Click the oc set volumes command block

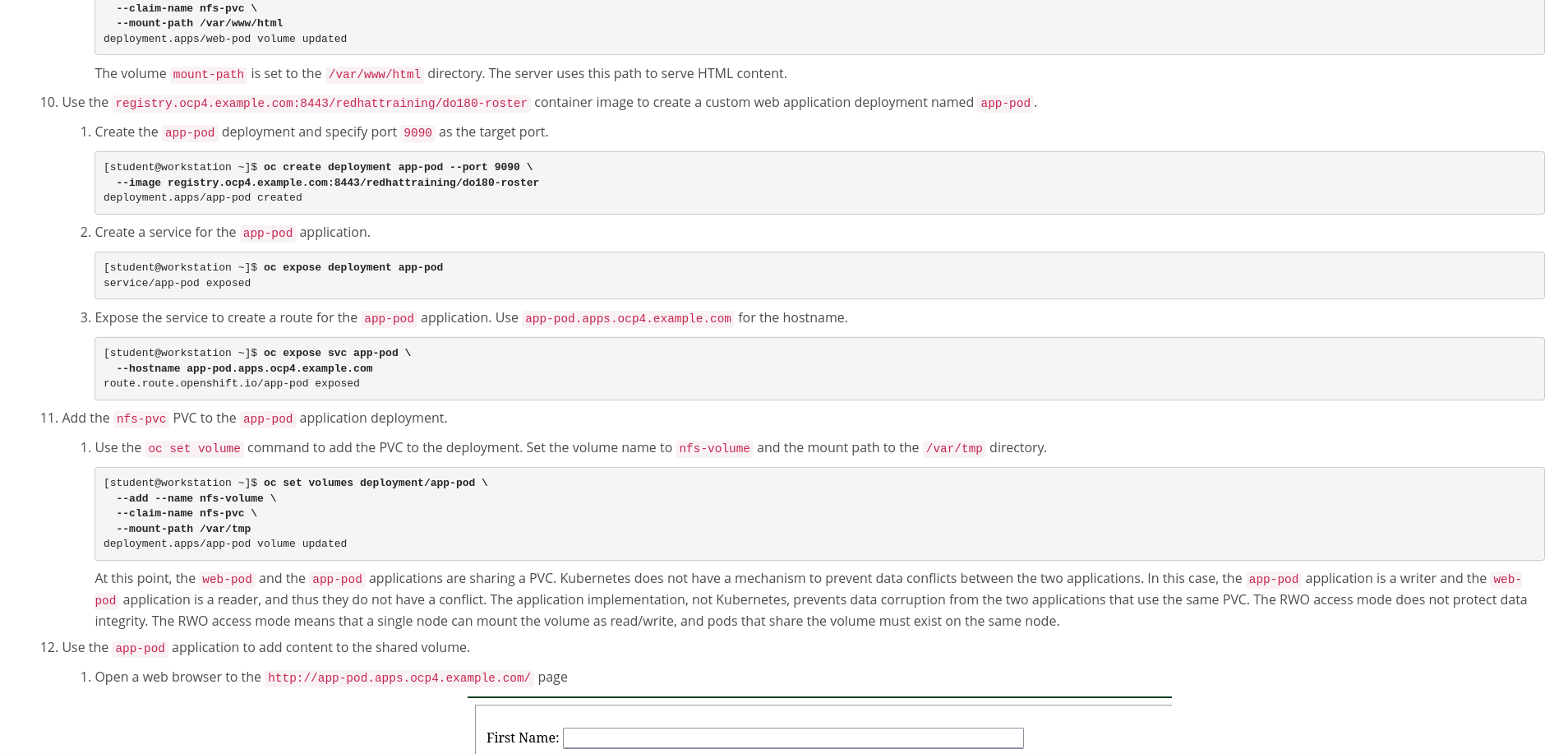pyautogui.click(x=819, y=513)
